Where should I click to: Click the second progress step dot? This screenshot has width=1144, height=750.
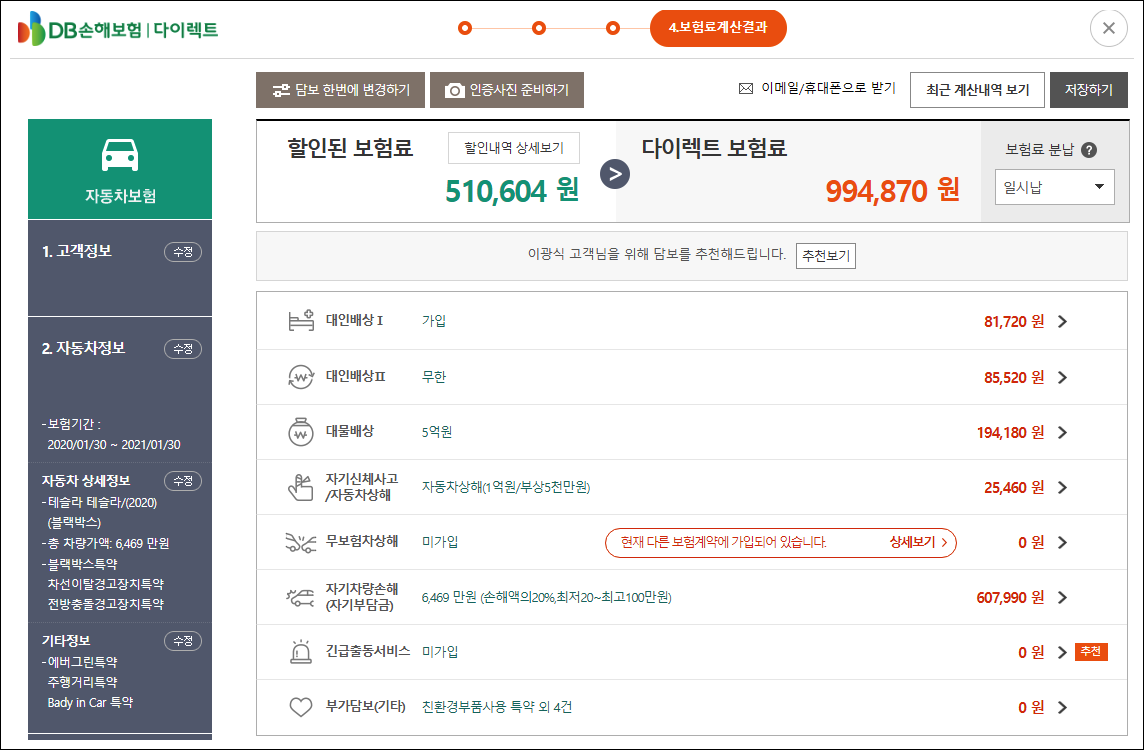538,28
